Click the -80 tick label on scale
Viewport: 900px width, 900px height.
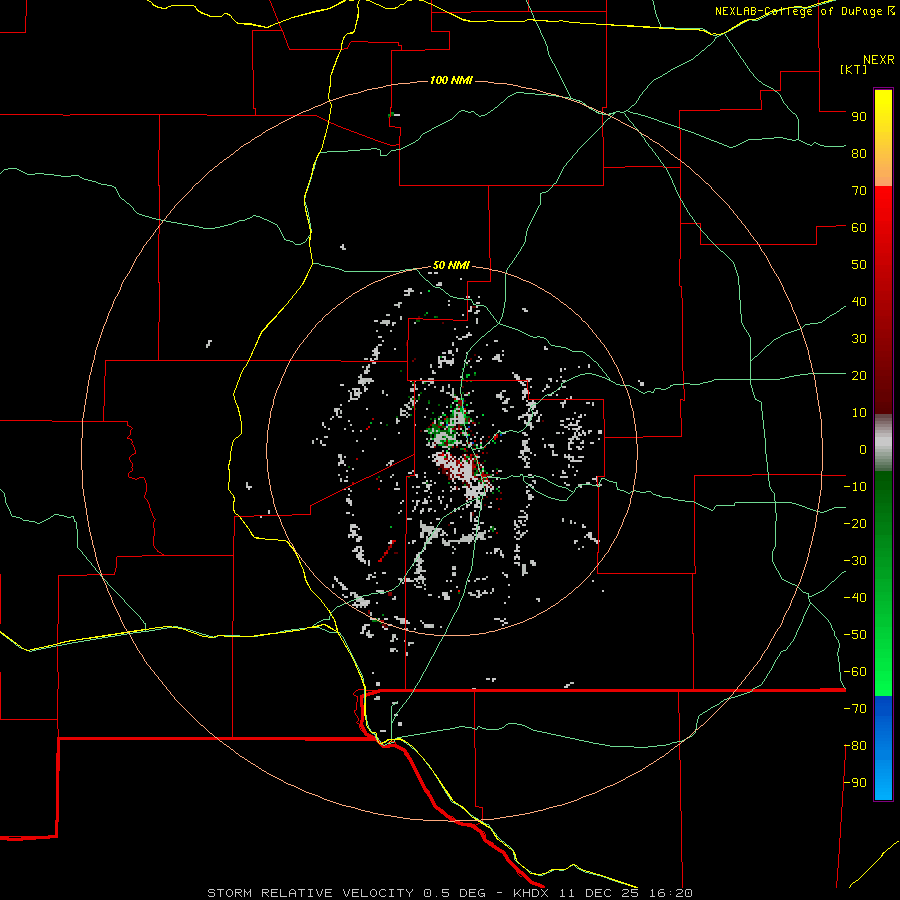point(855,746)
